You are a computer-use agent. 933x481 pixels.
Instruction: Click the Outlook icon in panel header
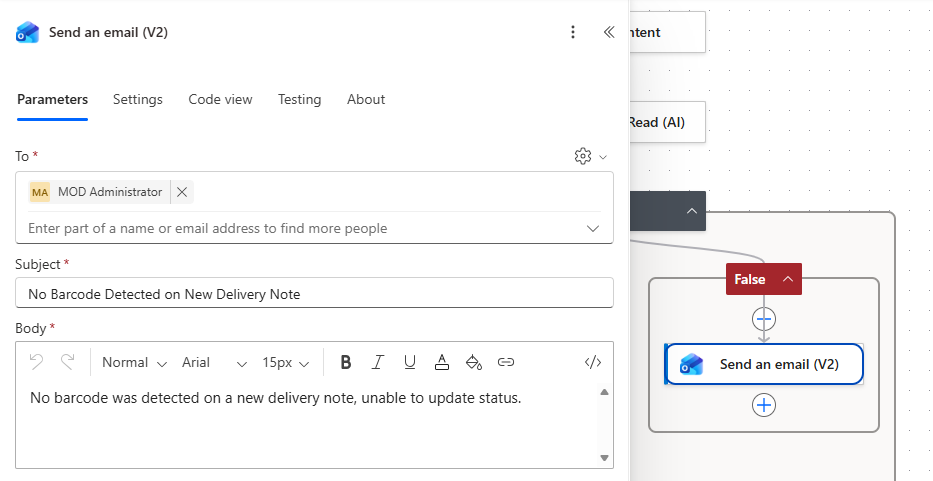(x=27, y=33)
